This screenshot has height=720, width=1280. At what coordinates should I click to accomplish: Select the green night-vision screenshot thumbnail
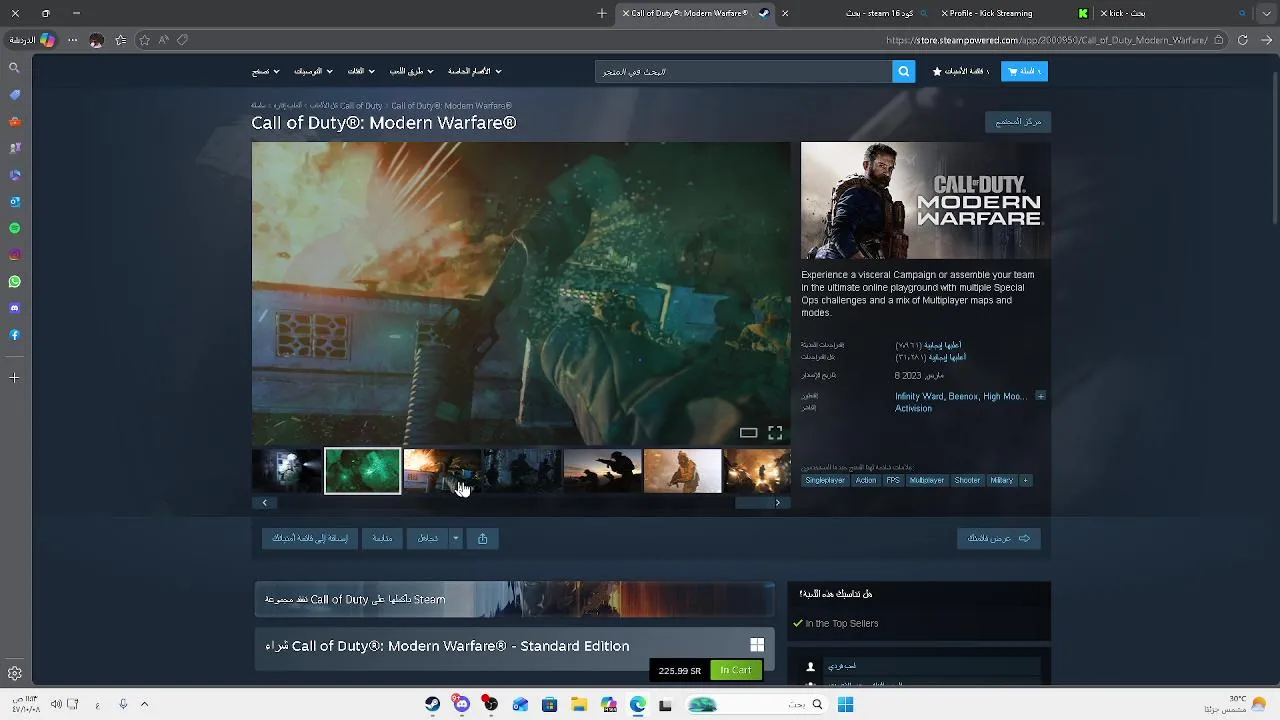tap(362, 471)
